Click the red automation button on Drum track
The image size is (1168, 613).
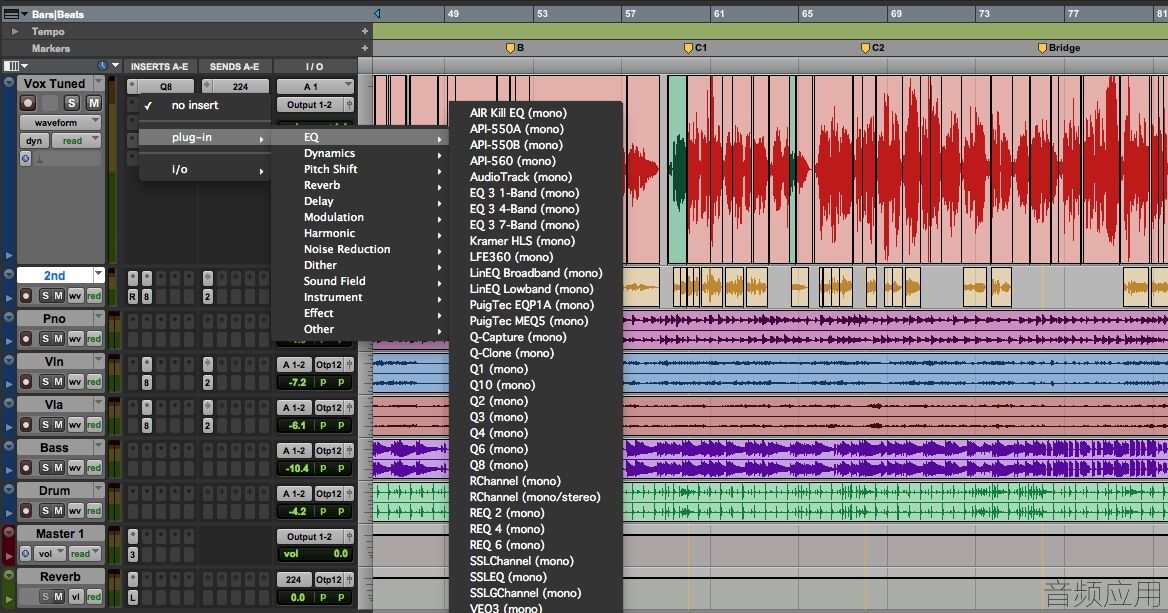click(x=94, y=510)
